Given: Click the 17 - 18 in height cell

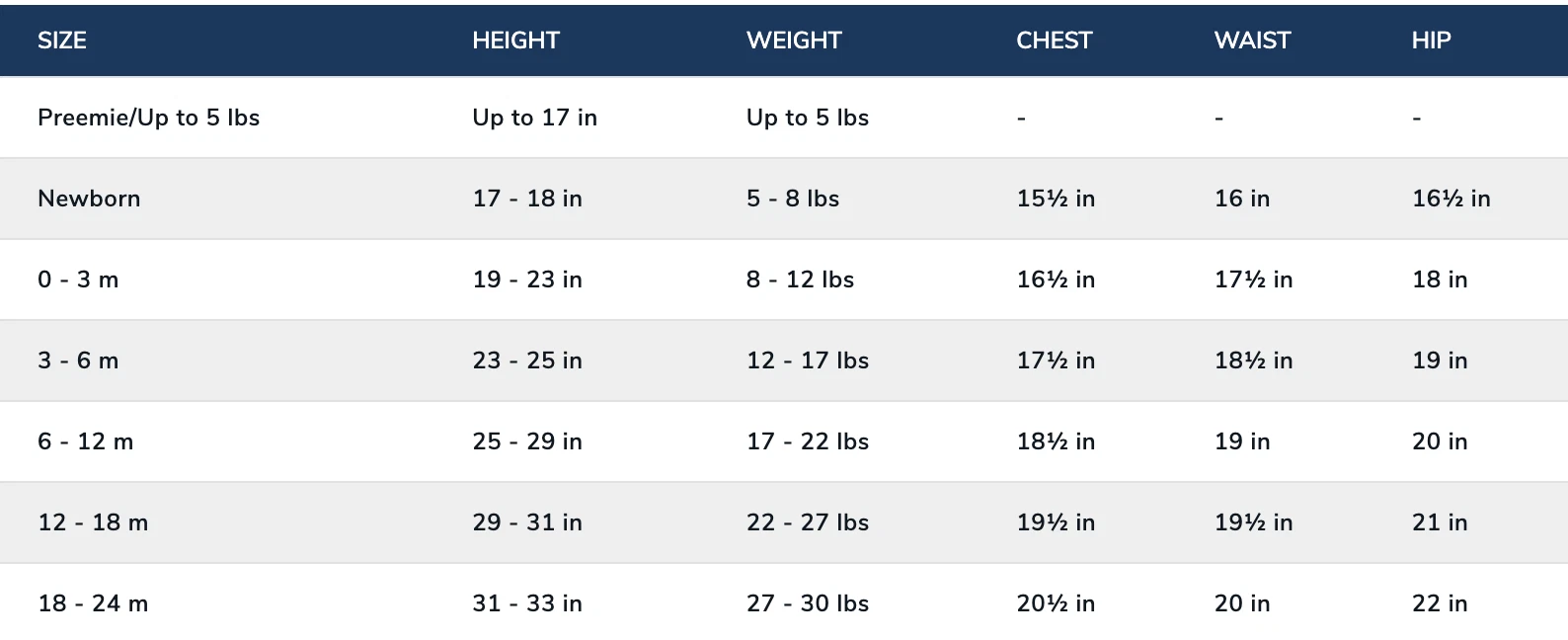Looking at the screenshot, I should (x=527, y=199).
